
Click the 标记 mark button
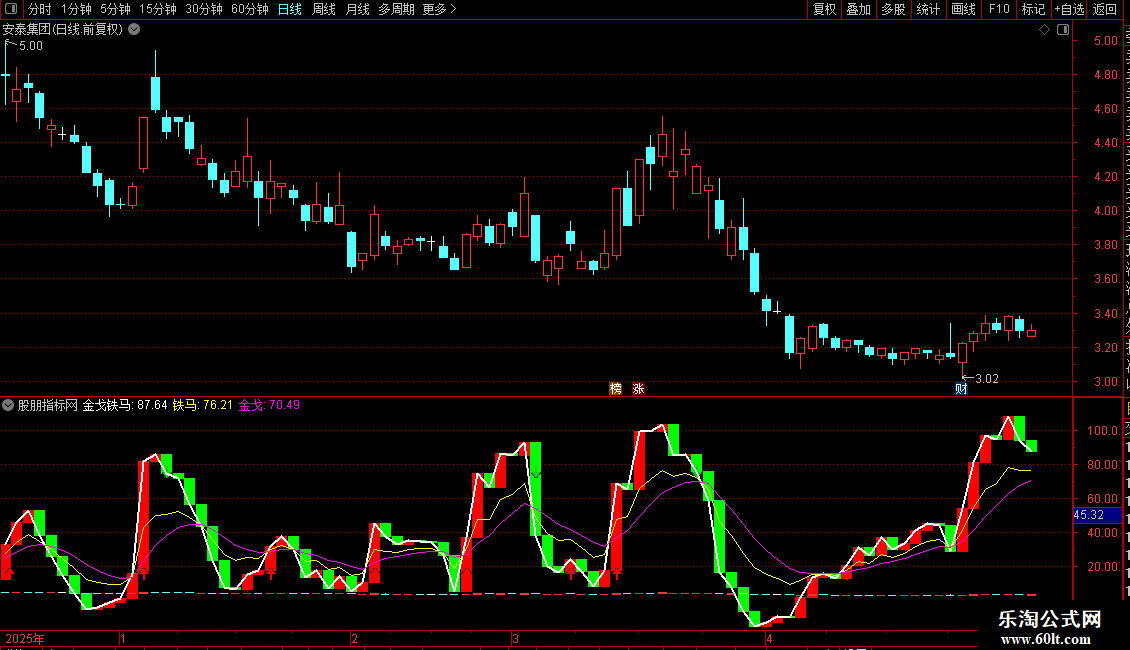1033,9
